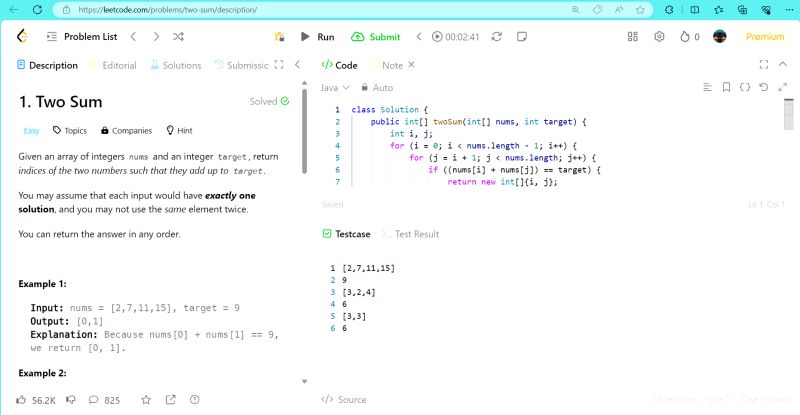The height and width of the screenshot is (415, 800).
Task: Star the problem as favorite
Action: tap(146, 400)
